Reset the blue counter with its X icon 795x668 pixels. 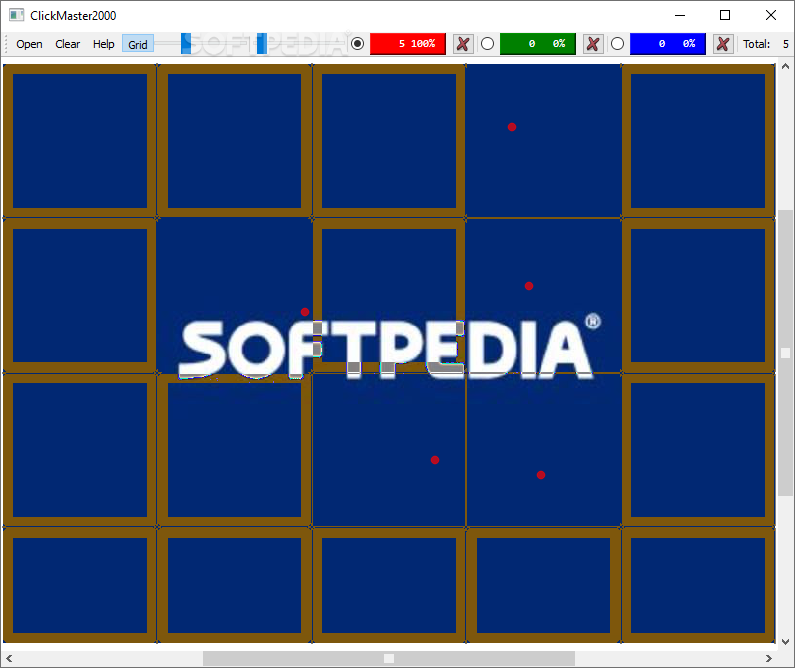tap(723, 44)
